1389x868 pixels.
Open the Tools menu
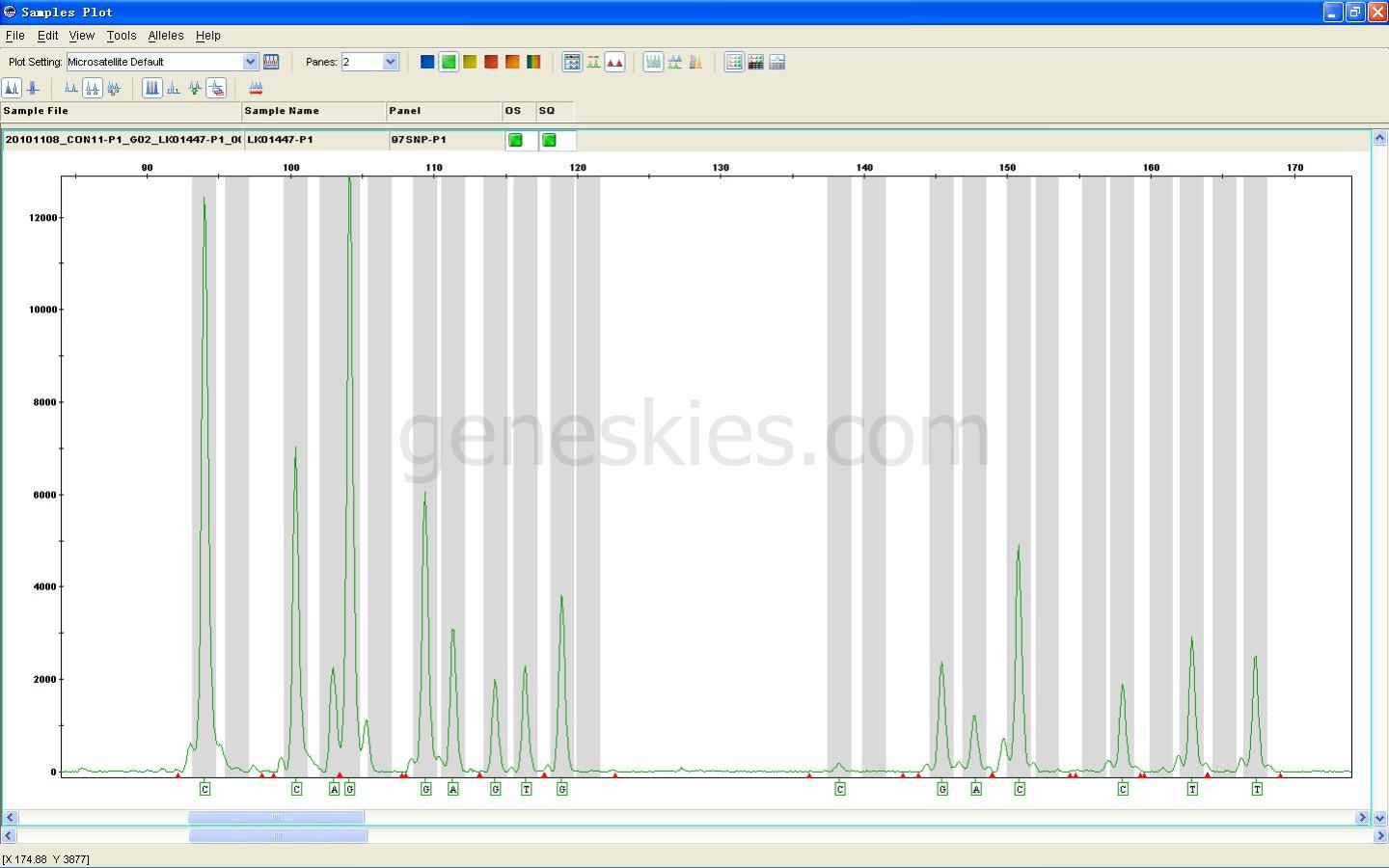(121, 36)
